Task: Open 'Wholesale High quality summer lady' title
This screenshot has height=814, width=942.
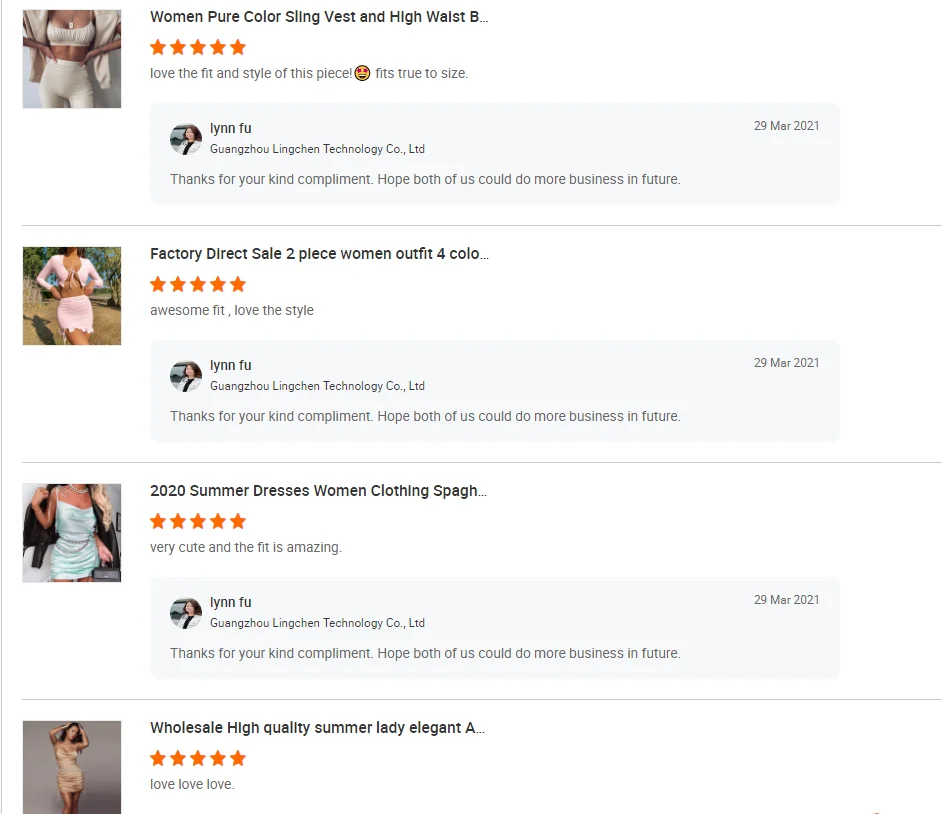Action: point(317,728)
